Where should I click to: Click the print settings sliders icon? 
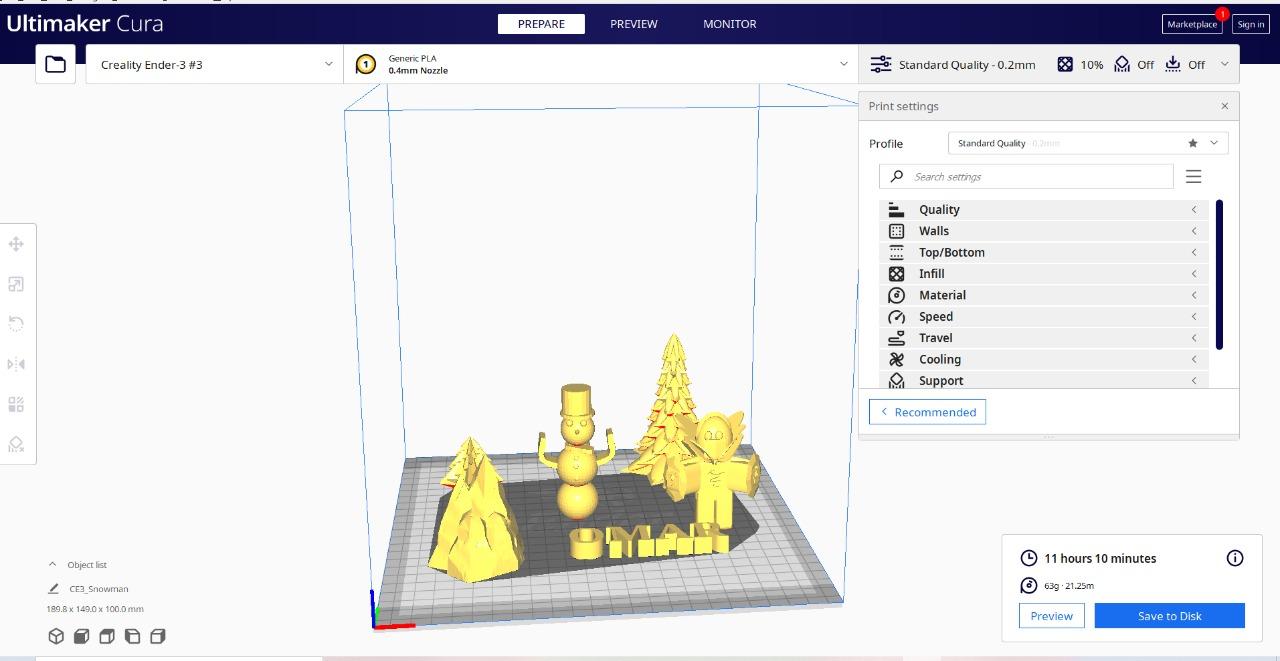pos(880,64)
